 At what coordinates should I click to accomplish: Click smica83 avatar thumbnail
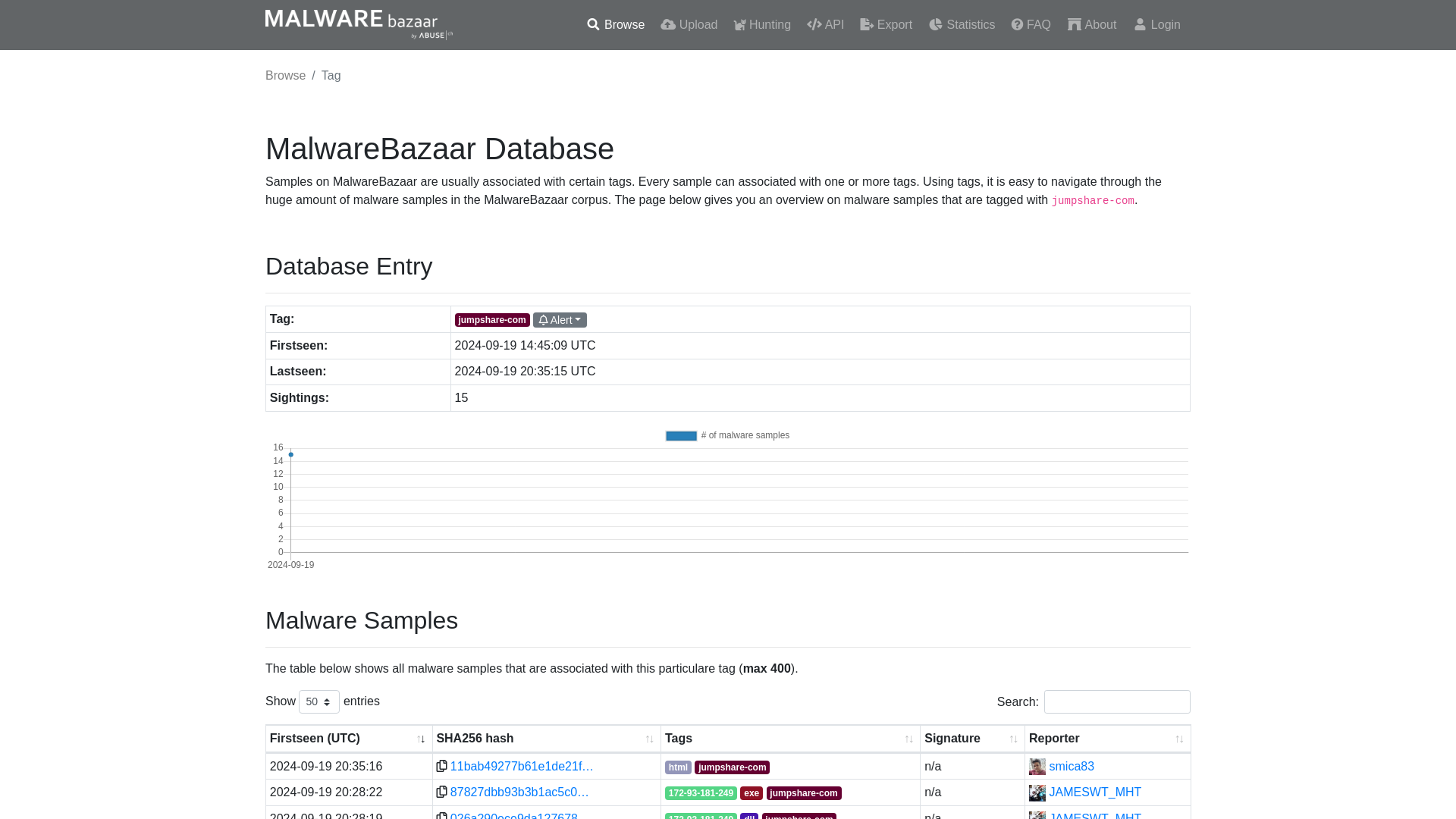click(1037, 767)
